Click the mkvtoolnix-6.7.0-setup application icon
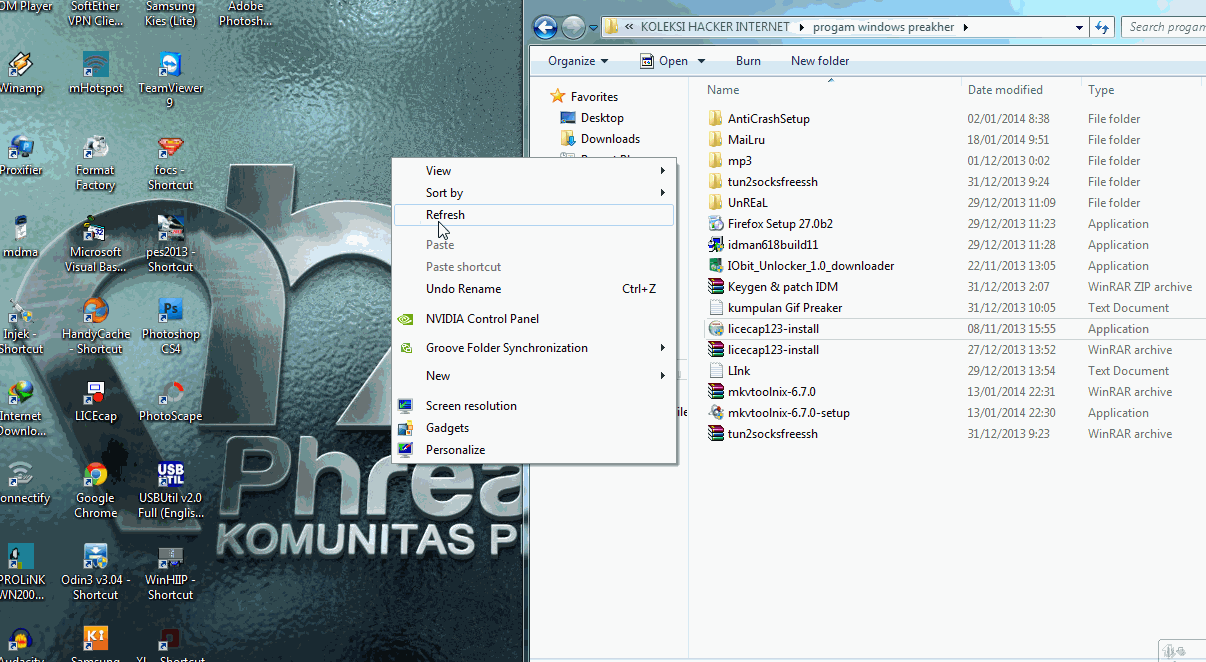Image resolution: width=1206 pixels, height=662 pixels. [715, 413]
